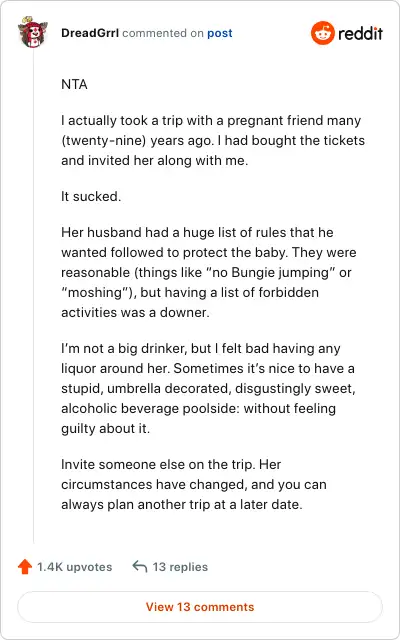Viewport: 400px width, 640px height.
Task: Click the "commented on" header text
Action: pos(162,33)
